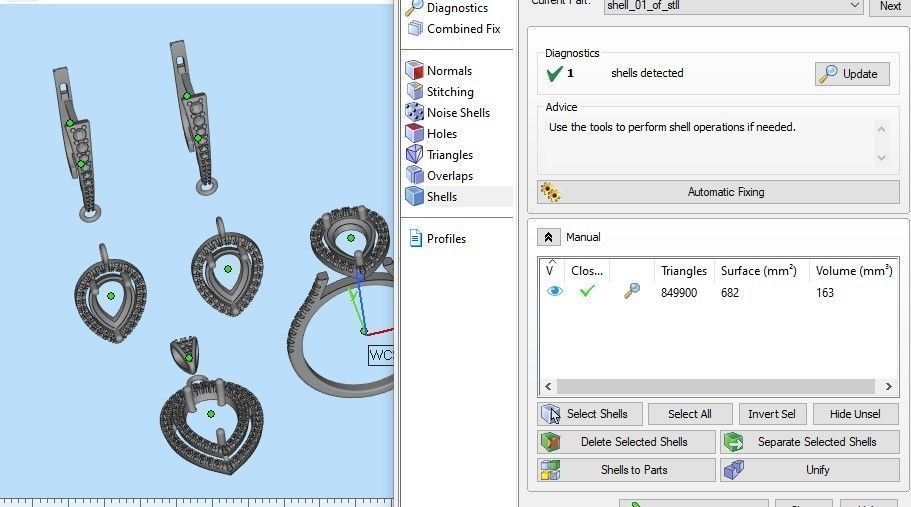Select the Stitching fix category
The image size is (911, 507).
[440, 91]
